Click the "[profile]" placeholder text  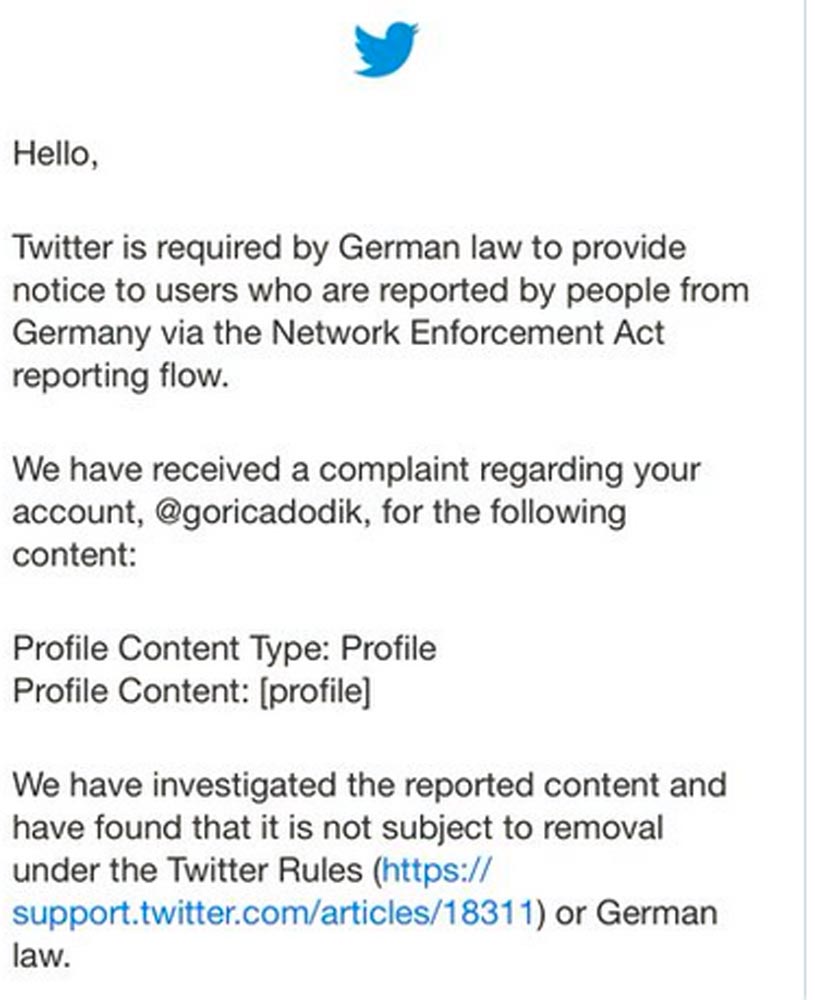[315, 691]
